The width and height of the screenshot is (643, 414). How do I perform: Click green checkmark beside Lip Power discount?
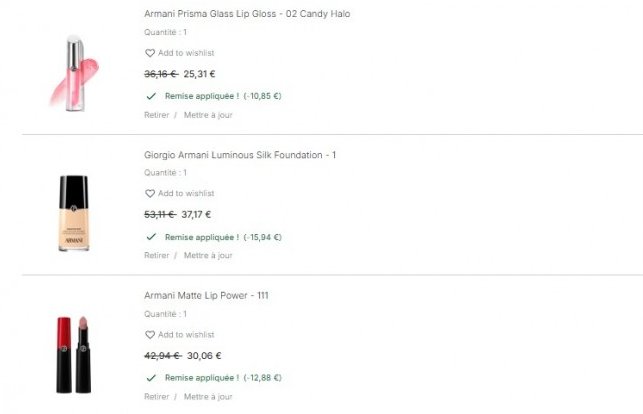pyautogui.click(x=151, y=378)
